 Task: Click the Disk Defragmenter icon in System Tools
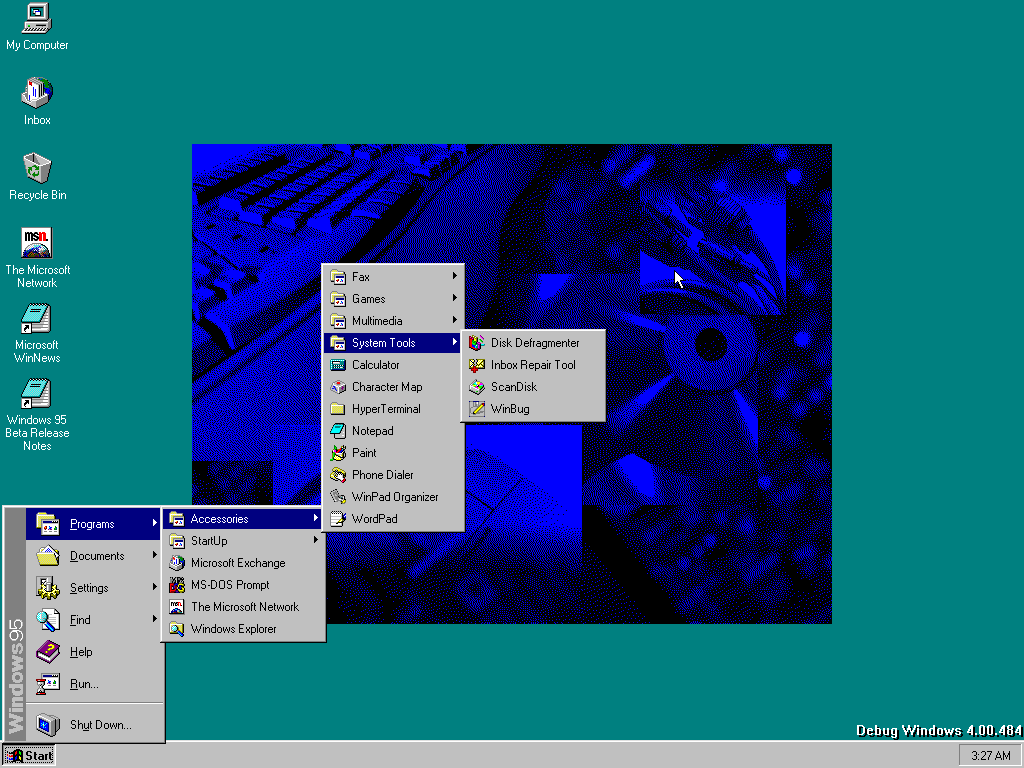477,343
